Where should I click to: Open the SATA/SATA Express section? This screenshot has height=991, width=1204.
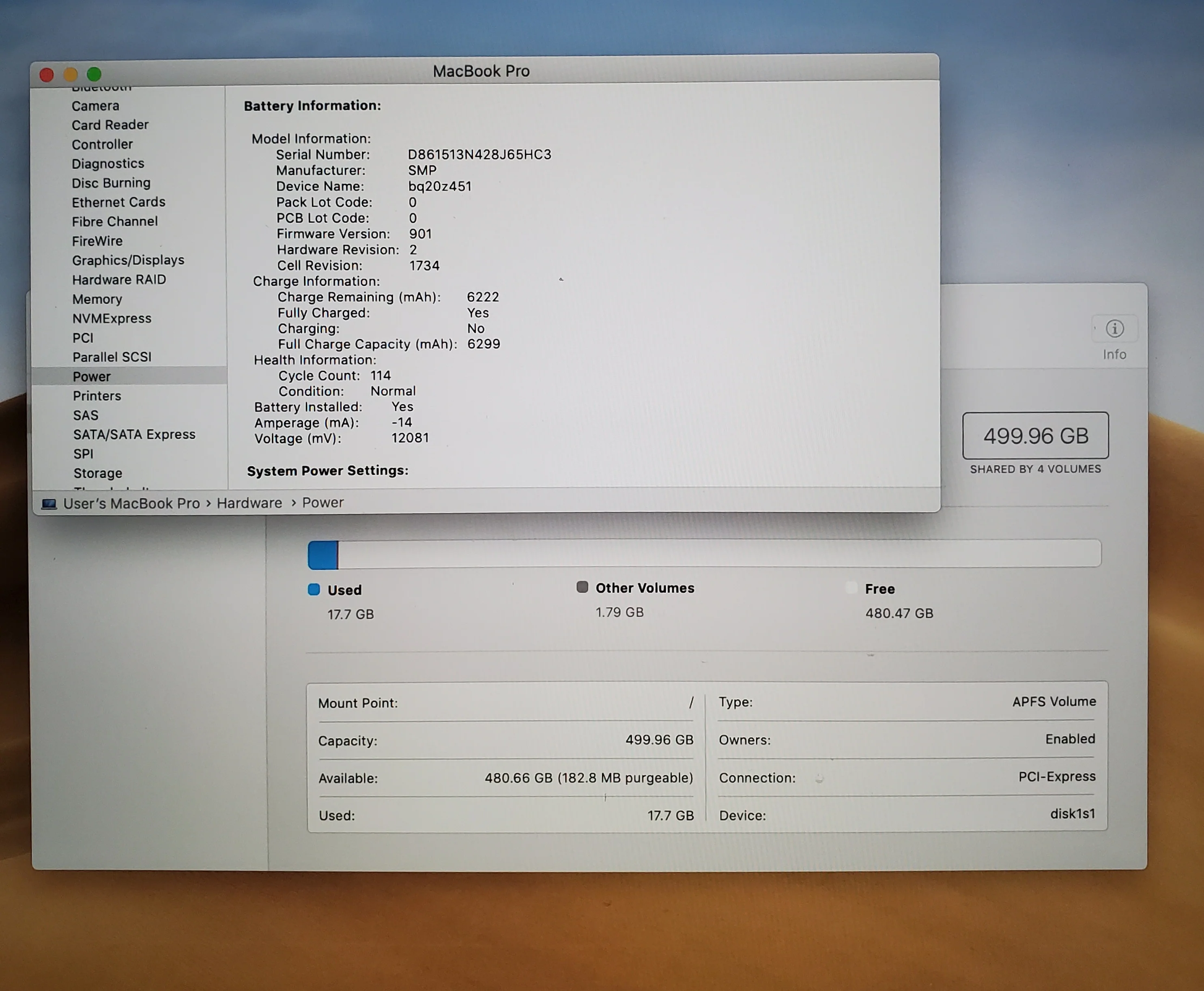pyautogui.click(x=134, y=435)
